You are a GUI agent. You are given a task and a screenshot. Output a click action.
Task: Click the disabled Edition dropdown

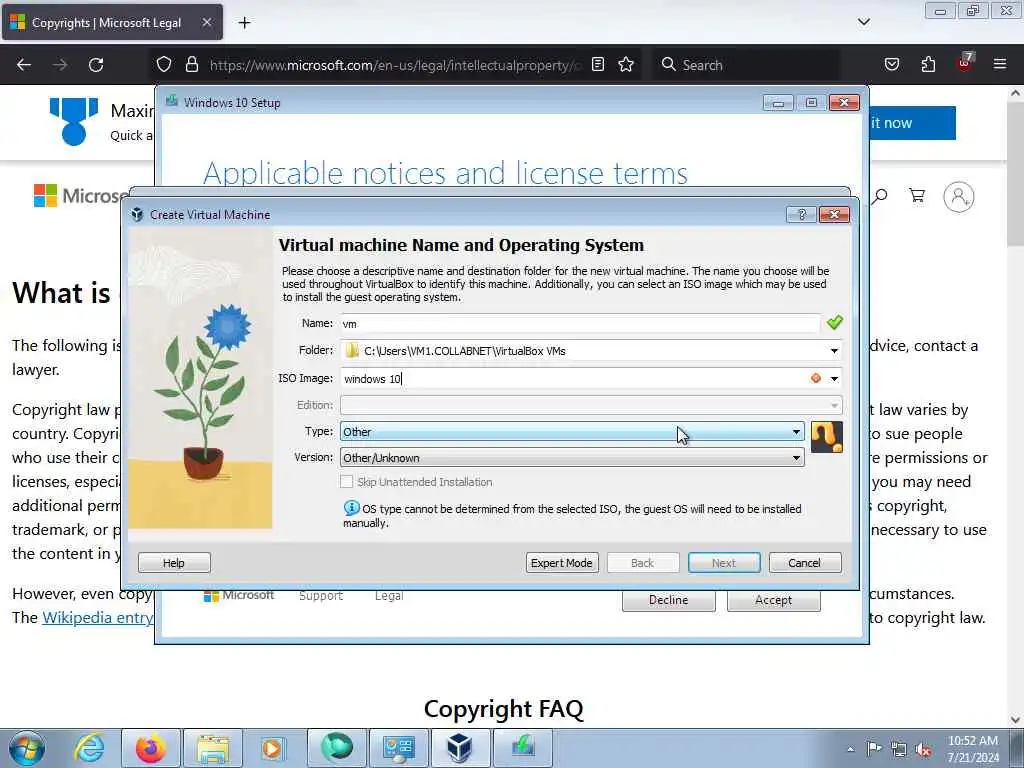click(x=591, y=406)
